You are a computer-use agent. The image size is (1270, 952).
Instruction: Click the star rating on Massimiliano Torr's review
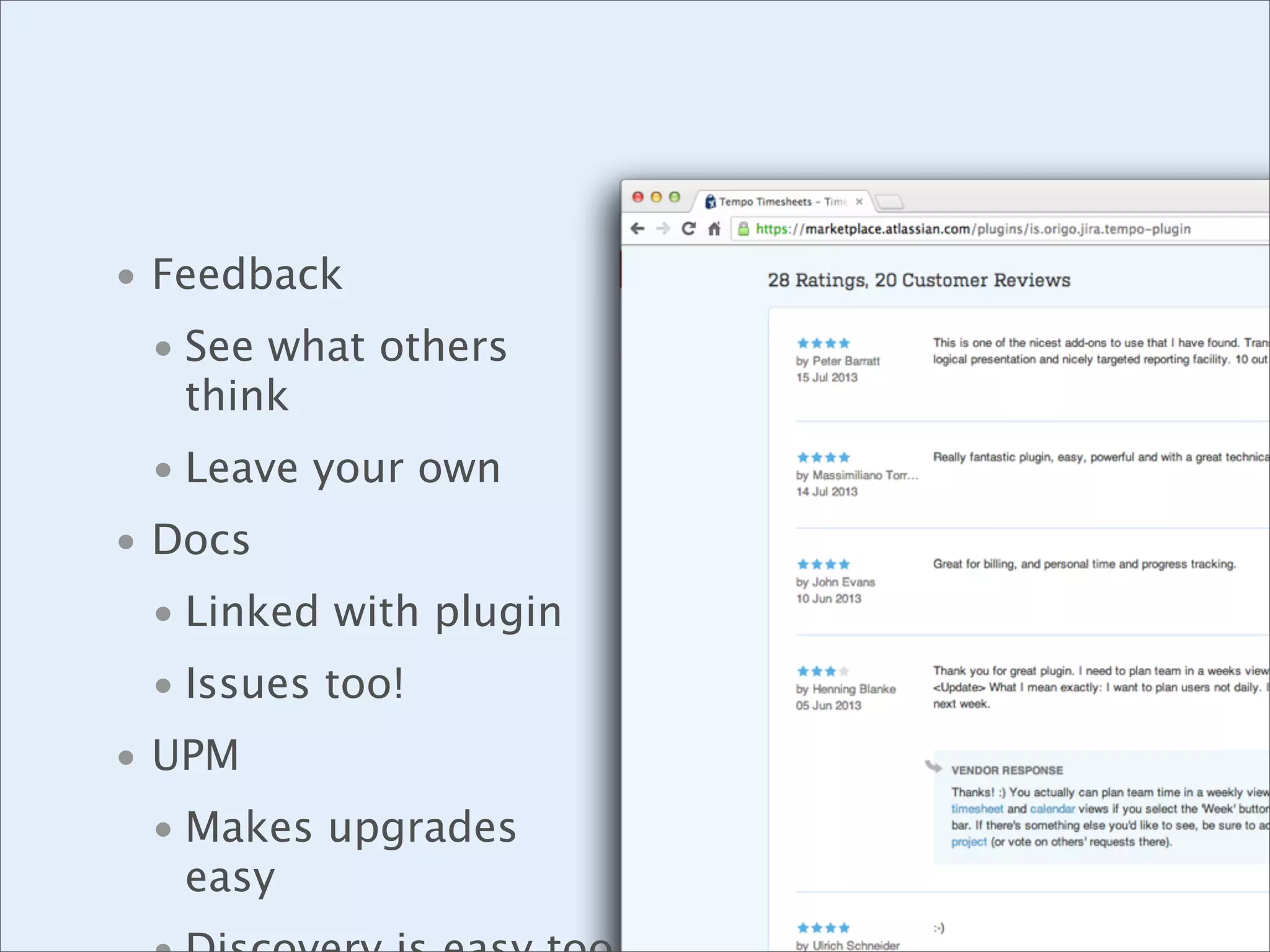[x=823, y=457]
